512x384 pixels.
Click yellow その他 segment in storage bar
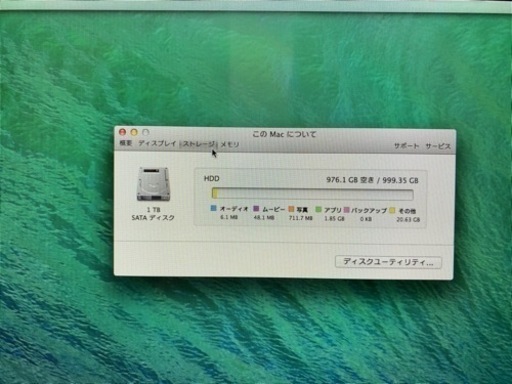215,193
